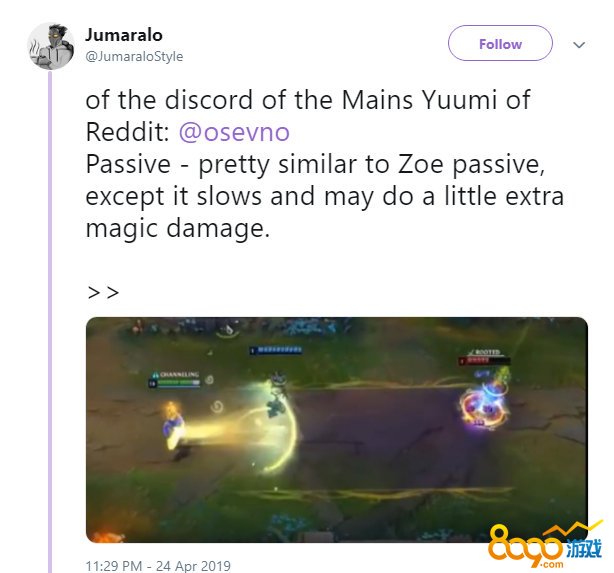Play the embedded Yuumi gameplay video

(x=336, y=430)
